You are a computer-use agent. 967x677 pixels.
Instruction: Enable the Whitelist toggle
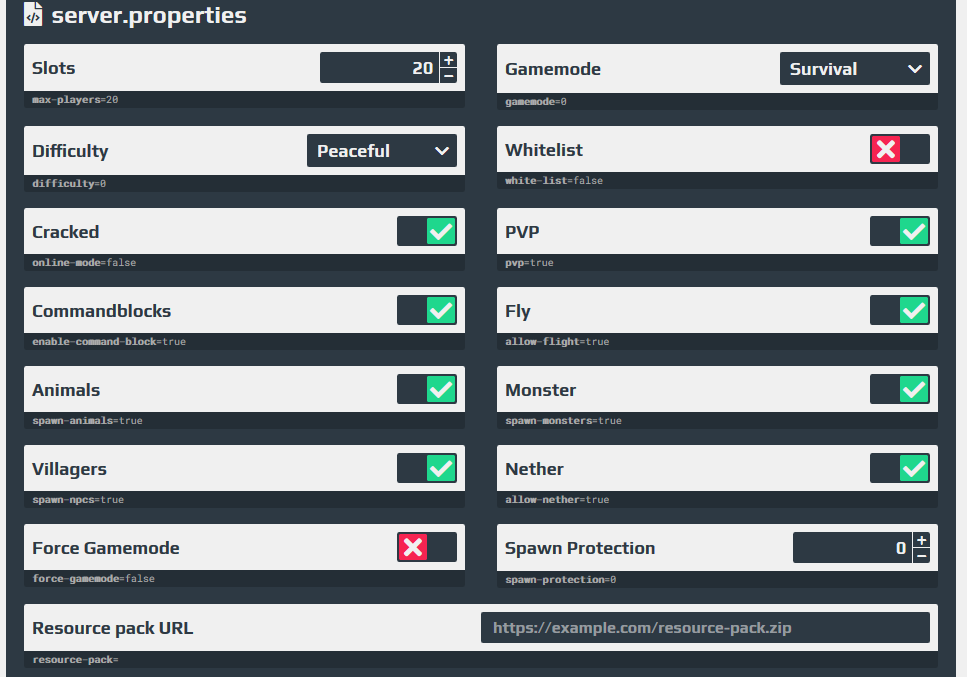point(900,149)
